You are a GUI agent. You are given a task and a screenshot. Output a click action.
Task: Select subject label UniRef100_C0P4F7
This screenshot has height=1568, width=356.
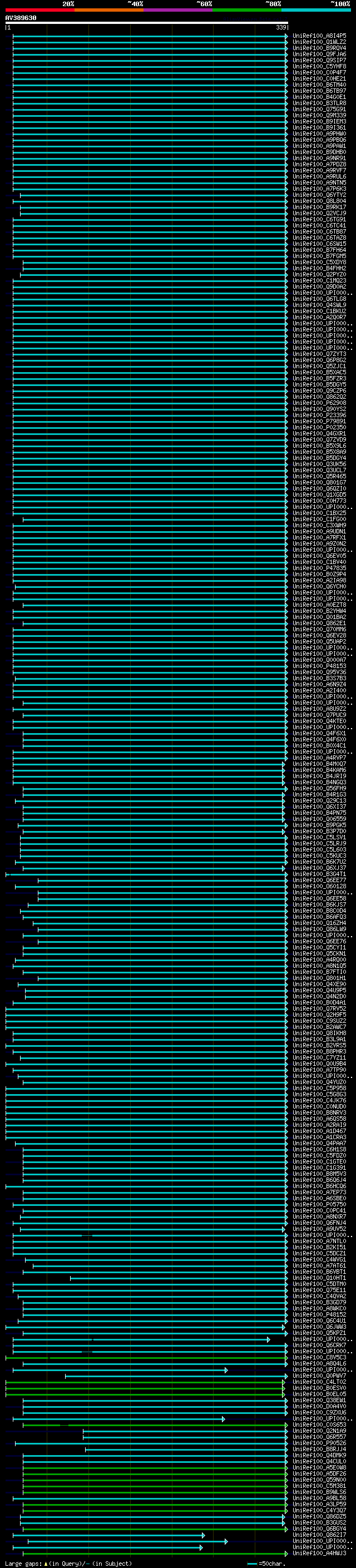(319, 72)
